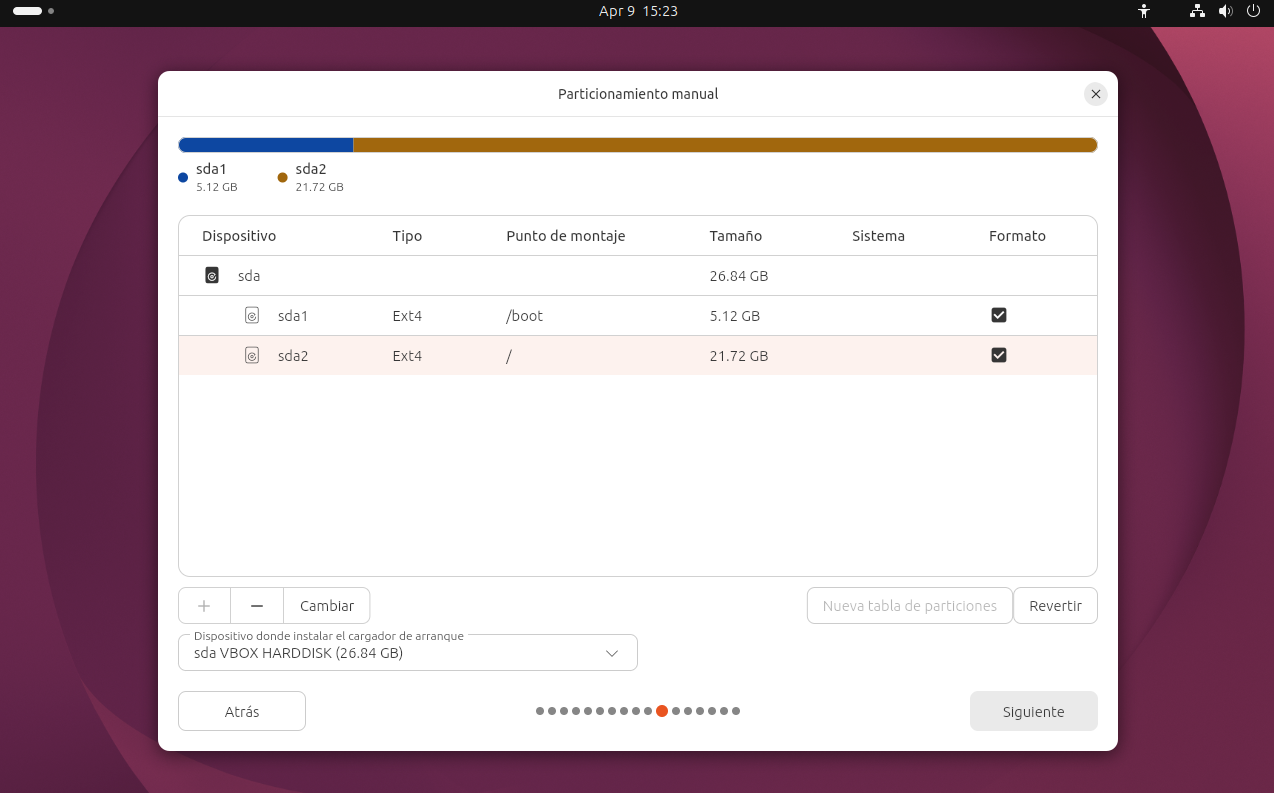Click the sda1 partition icon
This screenshot has height=793, width=1274.
(x=252, y=315)
